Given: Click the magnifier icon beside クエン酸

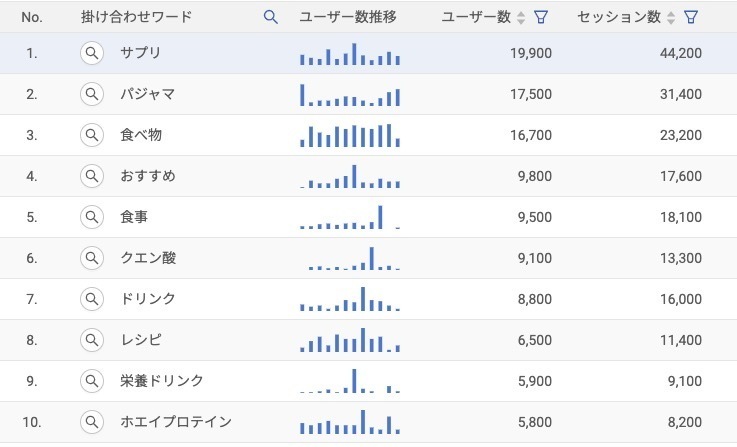Looking at the screenshot, I should [92, 258].
